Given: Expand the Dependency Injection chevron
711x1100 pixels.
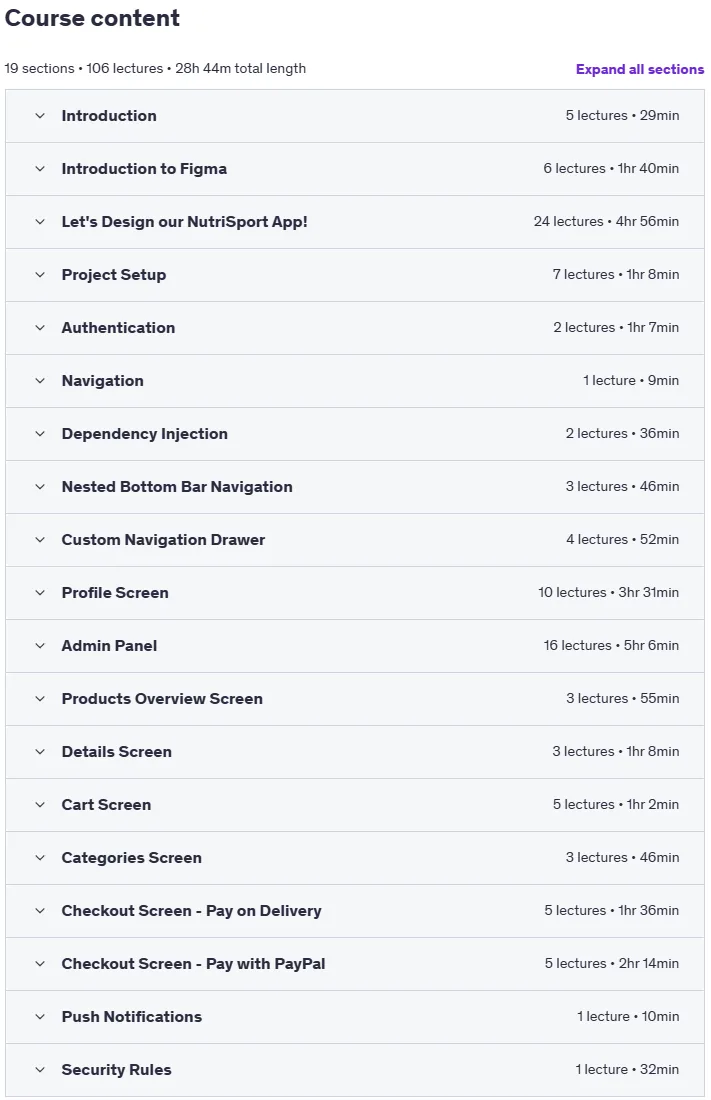Looking at the screenshot, I should click(x=40, y=434).
